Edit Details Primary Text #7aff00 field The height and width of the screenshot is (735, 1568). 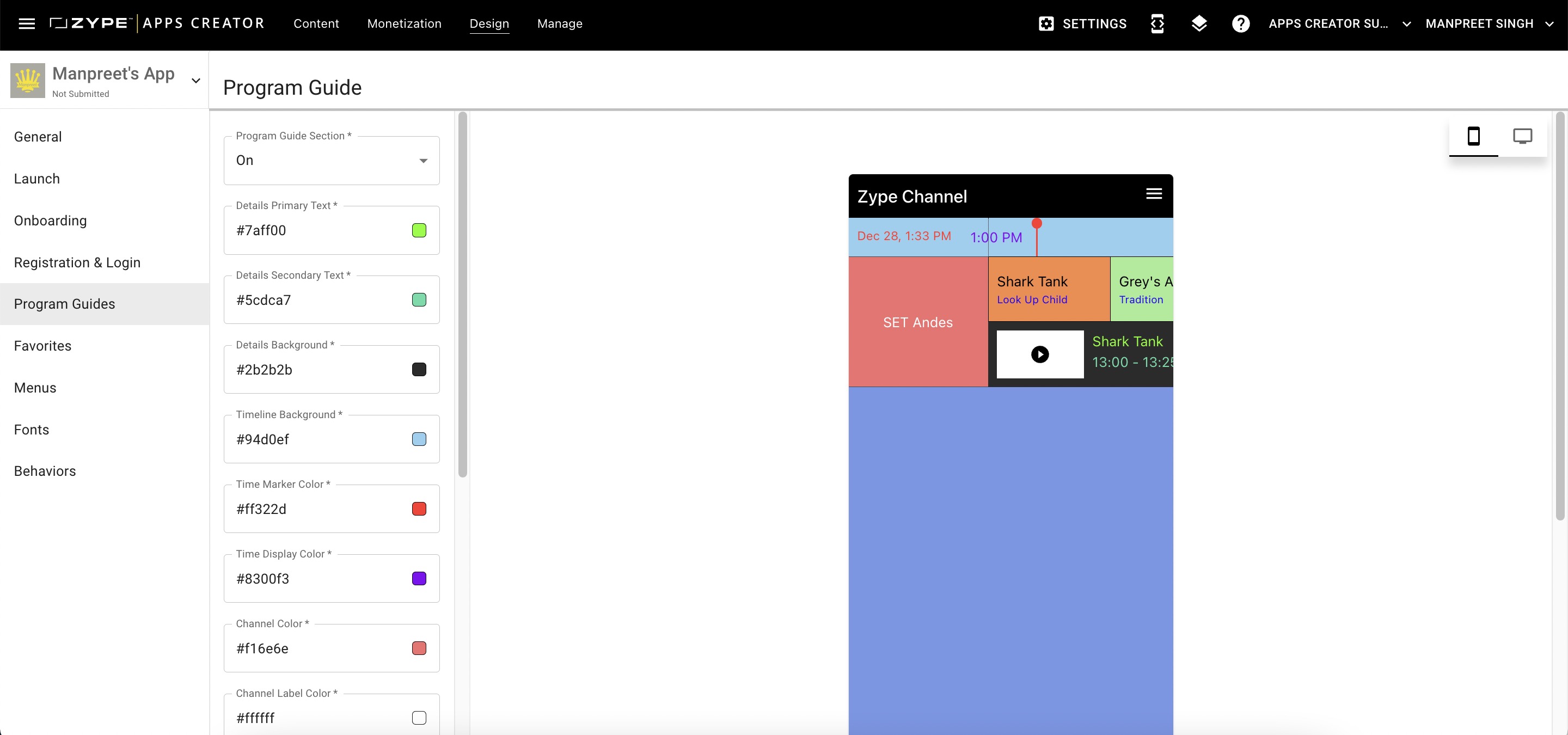(331, 230)
